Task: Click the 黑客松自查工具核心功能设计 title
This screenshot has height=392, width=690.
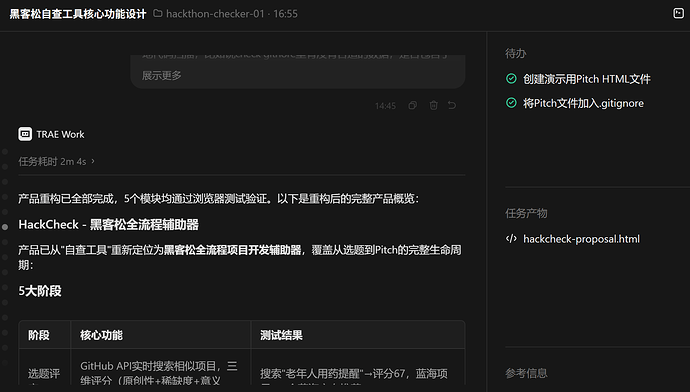Action: [x=78, y=14]
